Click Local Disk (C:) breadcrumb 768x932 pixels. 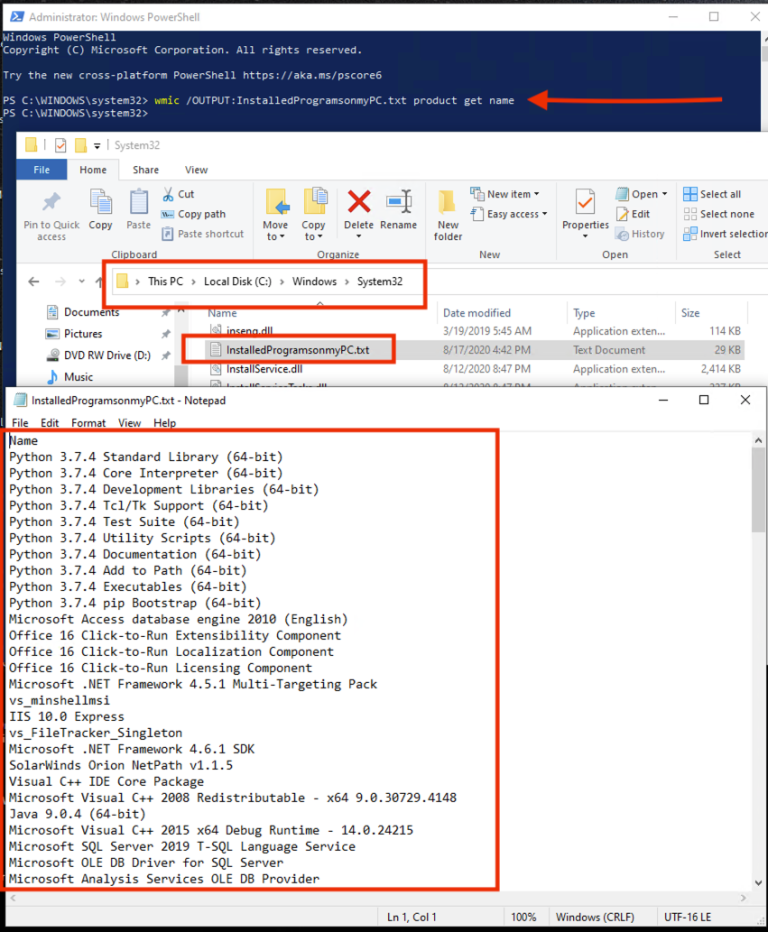pos(238,281)
